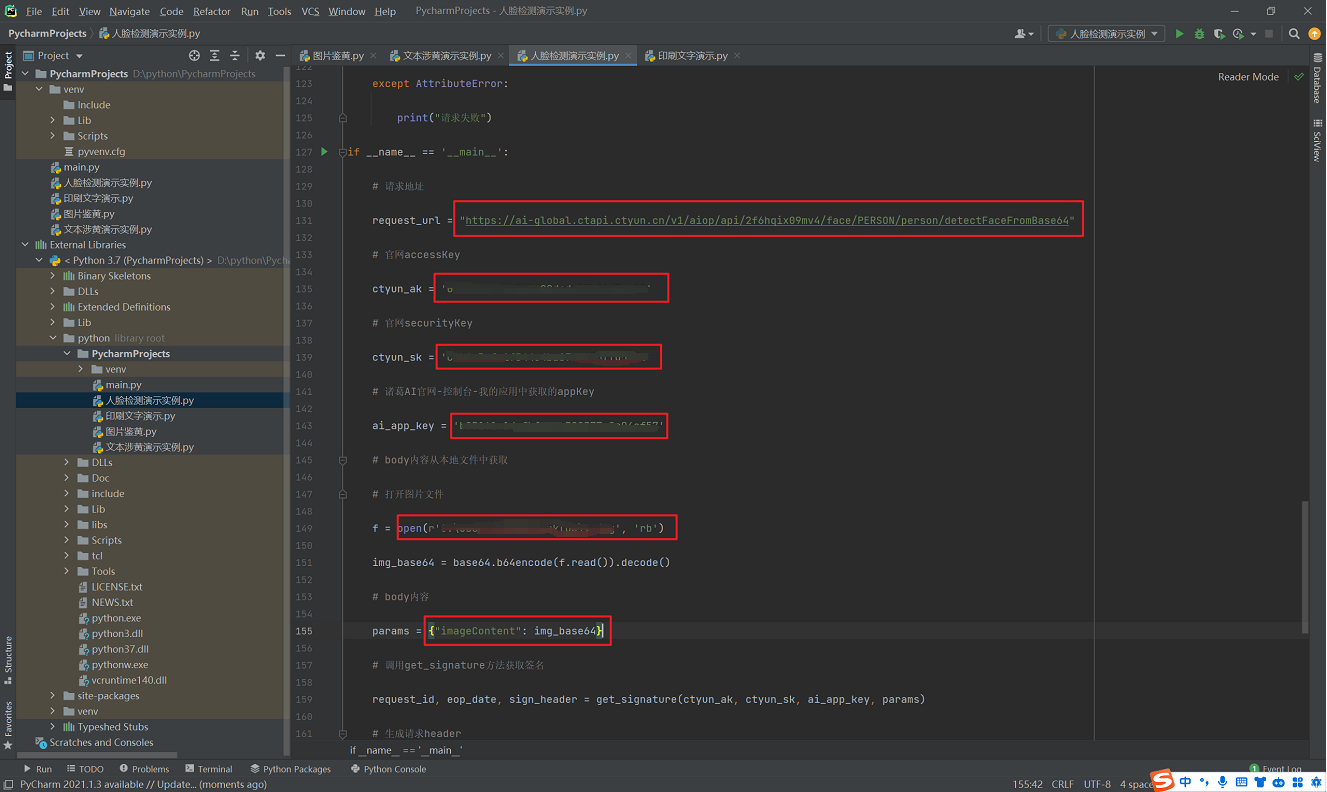Collapse the External Libraries node
This screenshot has width=1327, height=792.
26,245
